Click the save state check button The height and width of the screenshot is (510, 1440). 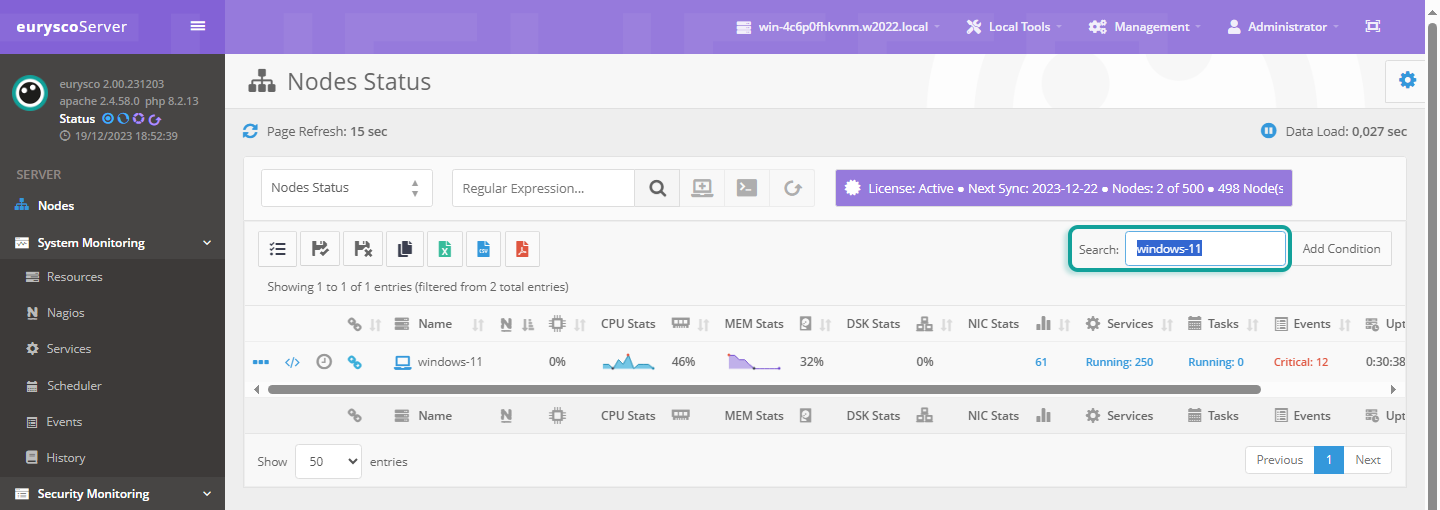(x=320, y=249)
